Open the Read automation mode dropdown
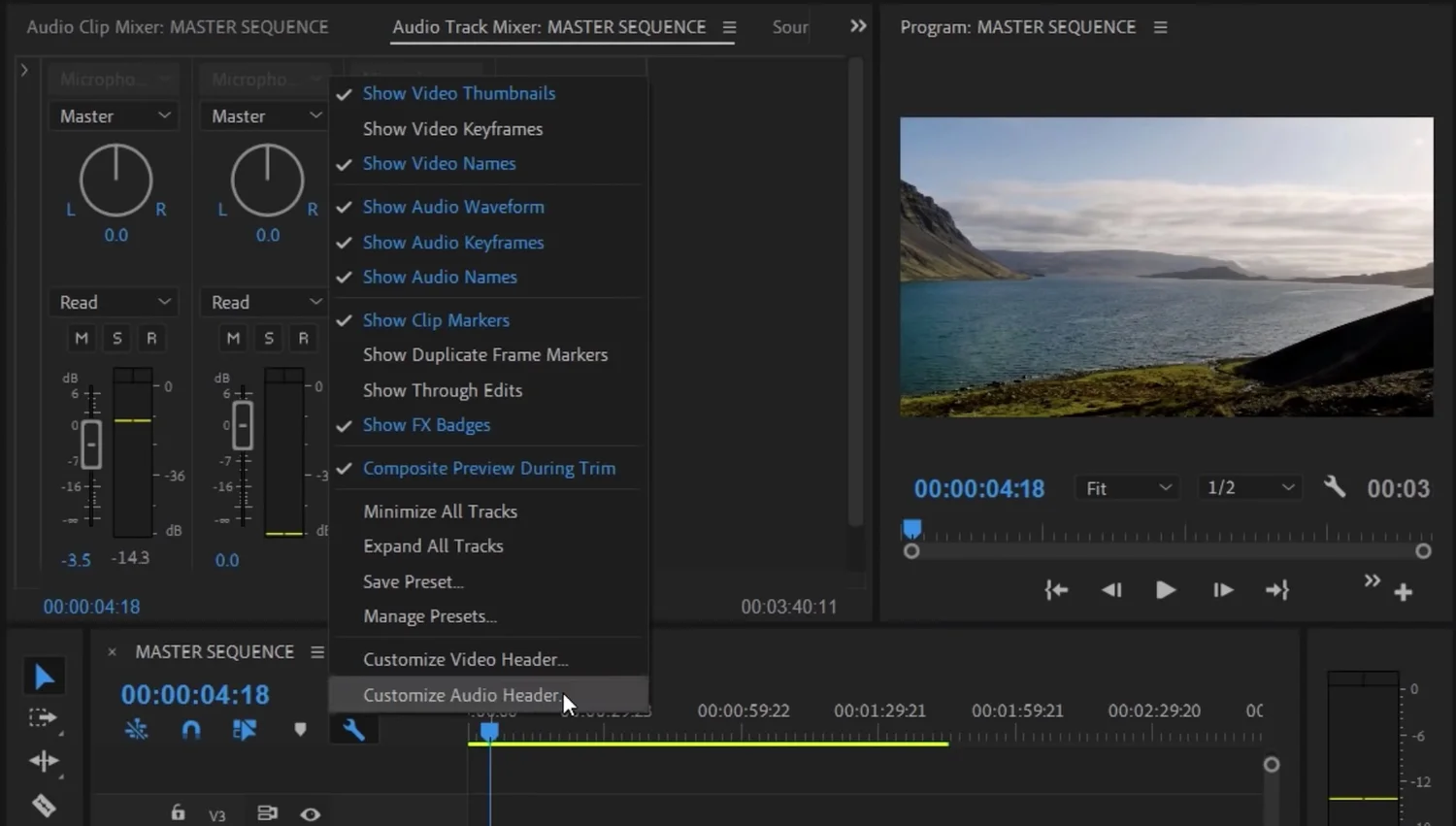1456x826 pixels. (x=113, y=302)
